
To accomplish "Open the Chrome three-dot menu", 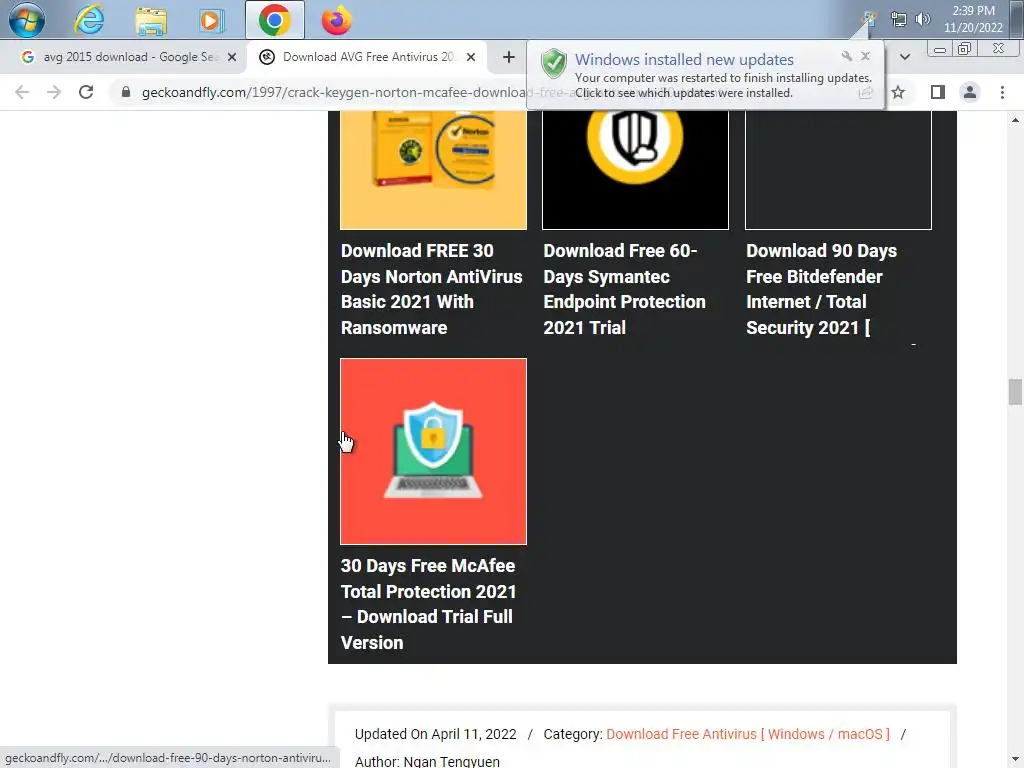I will click(x=1002, y=92).
